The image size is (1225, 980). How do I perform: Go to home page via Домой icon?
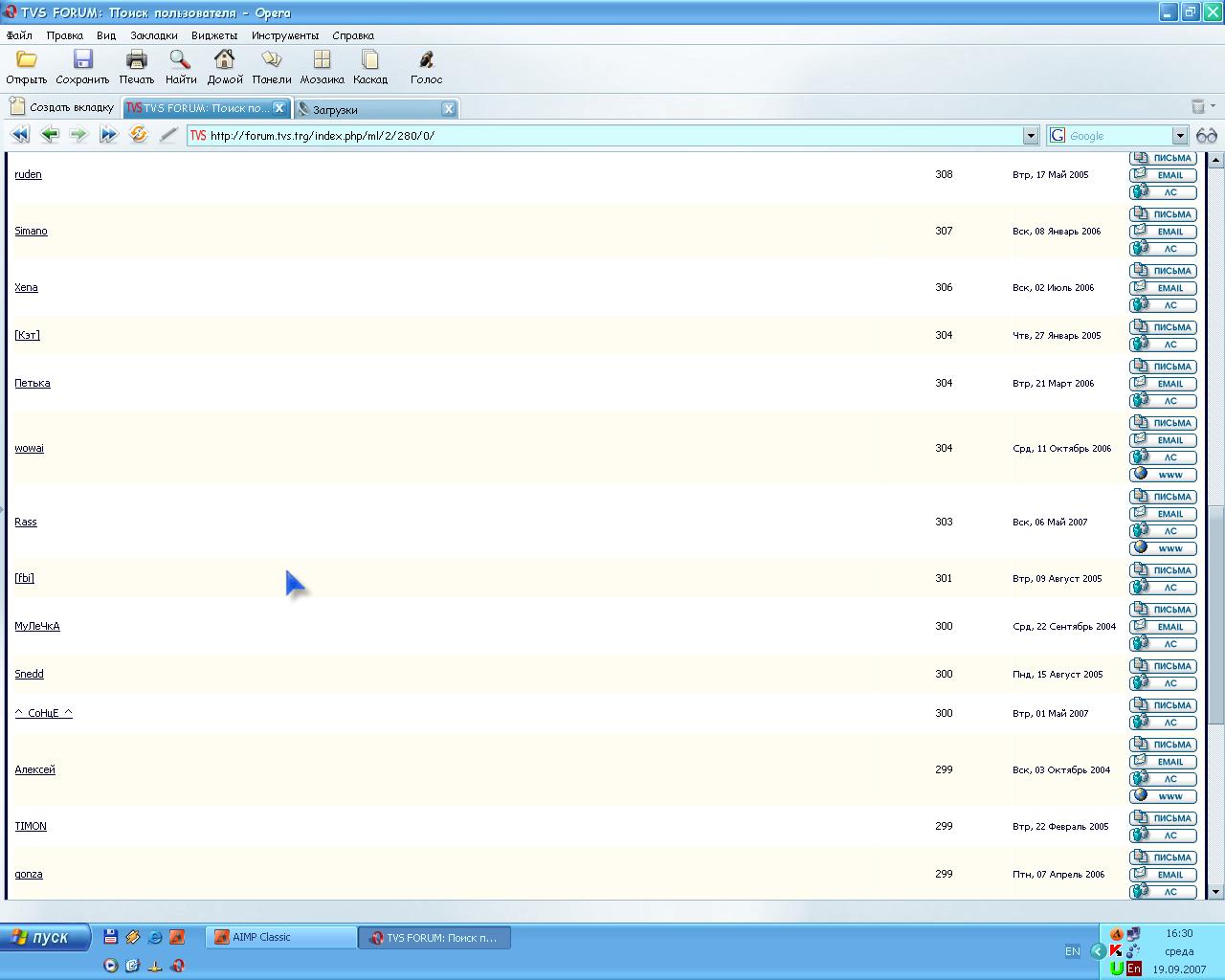pos(225,60)
